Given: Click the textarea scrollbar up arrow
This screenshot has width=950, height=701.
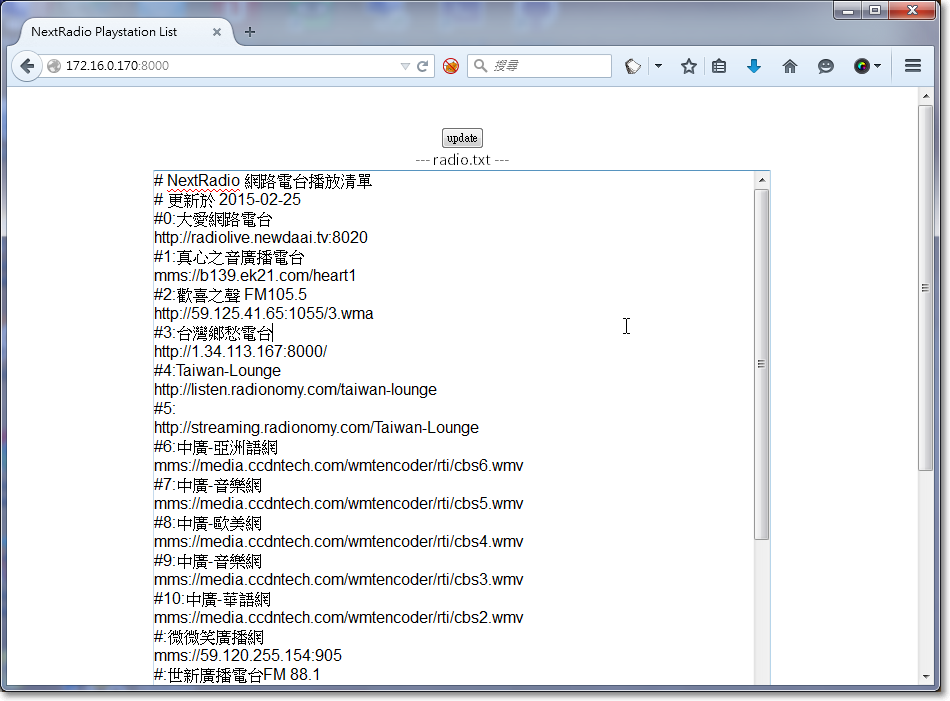Looking at the screenshot, I should (x=762, y=180).
